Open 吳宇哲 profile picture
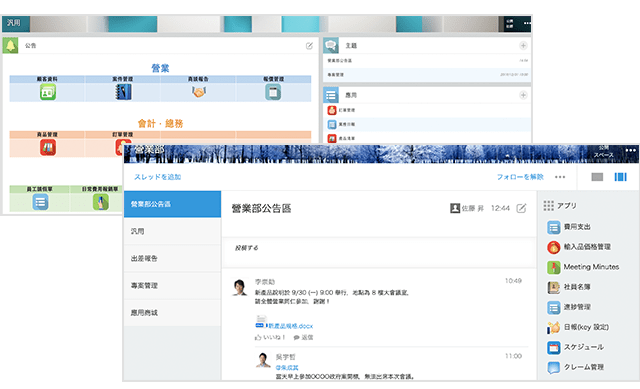Viewport: 640px width, 389px height. click(263, 360)
